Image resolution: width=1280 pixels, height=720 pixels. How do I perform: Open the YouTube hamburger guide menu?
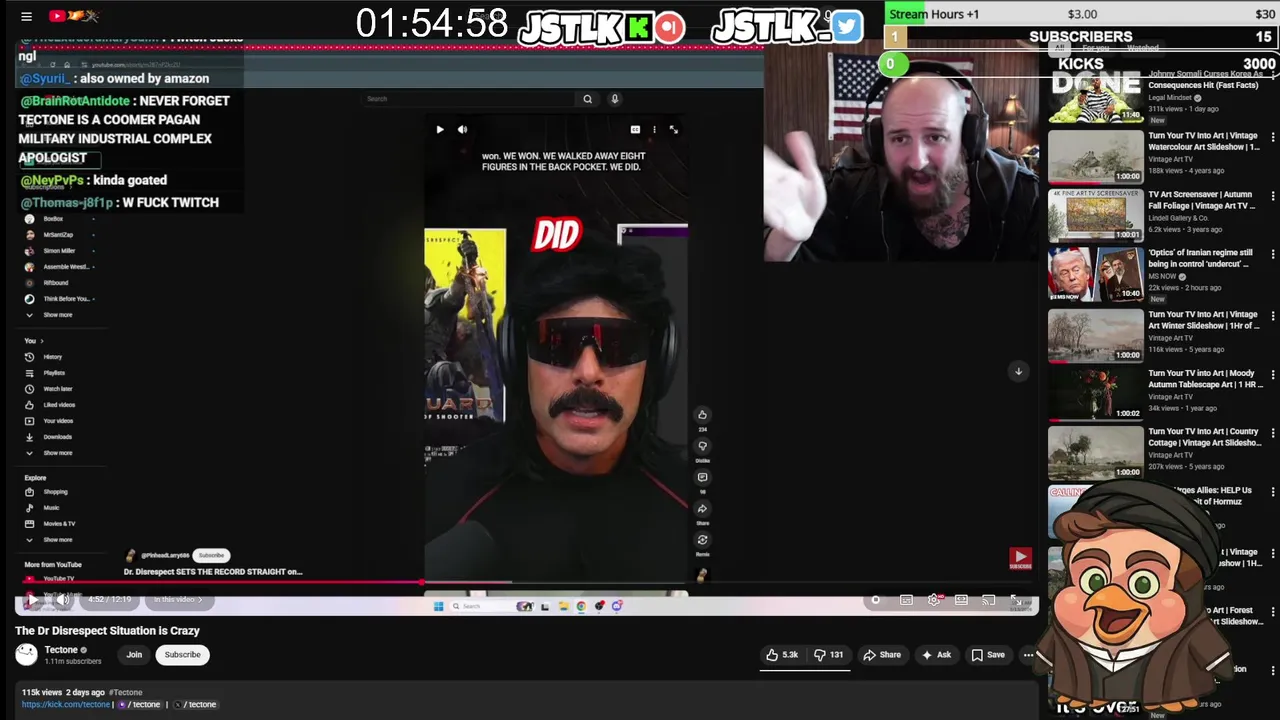pyautogui.click(x=27, y=16)
